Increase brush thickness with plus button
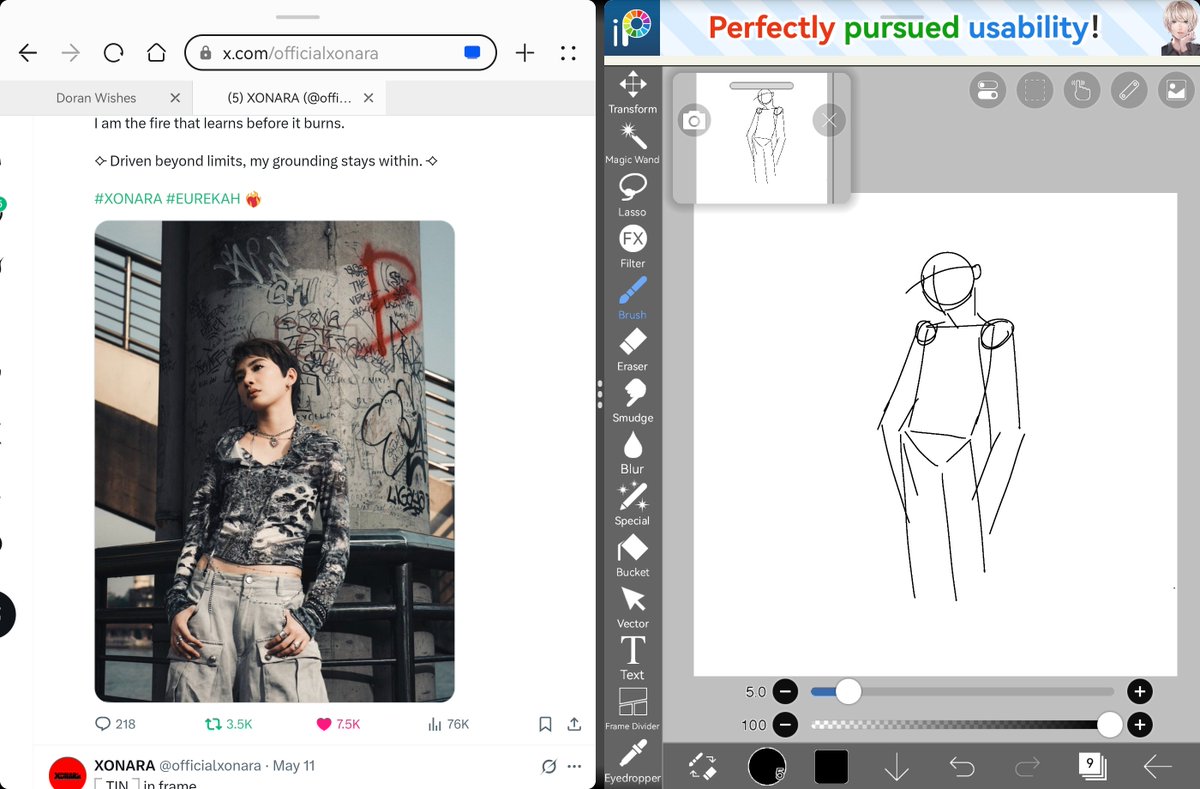 pyautogui.click(x=1138, y=691)
